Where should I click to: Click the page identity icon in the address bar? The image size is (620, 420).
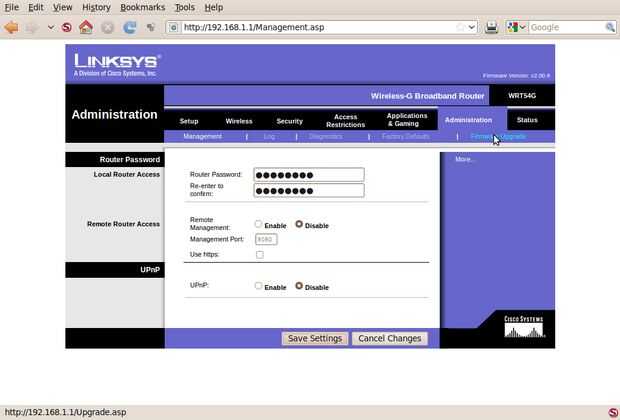click(x=174, y=27)
